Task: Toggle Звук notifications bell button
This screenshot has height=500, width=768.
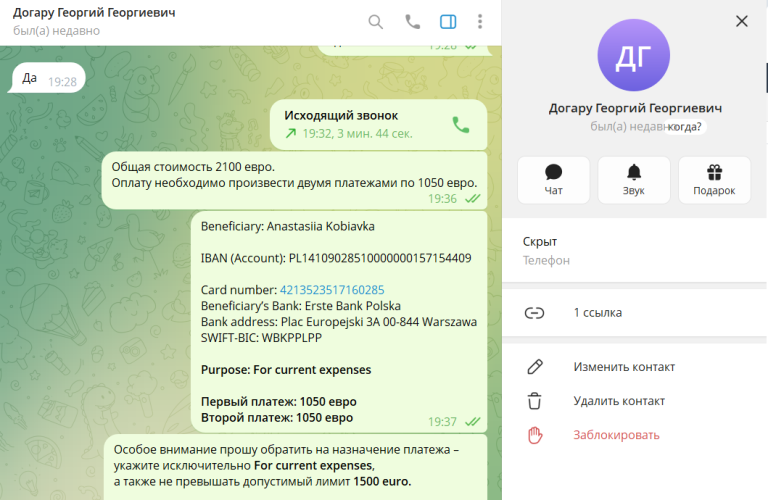Action: click(x=634, y=180)
